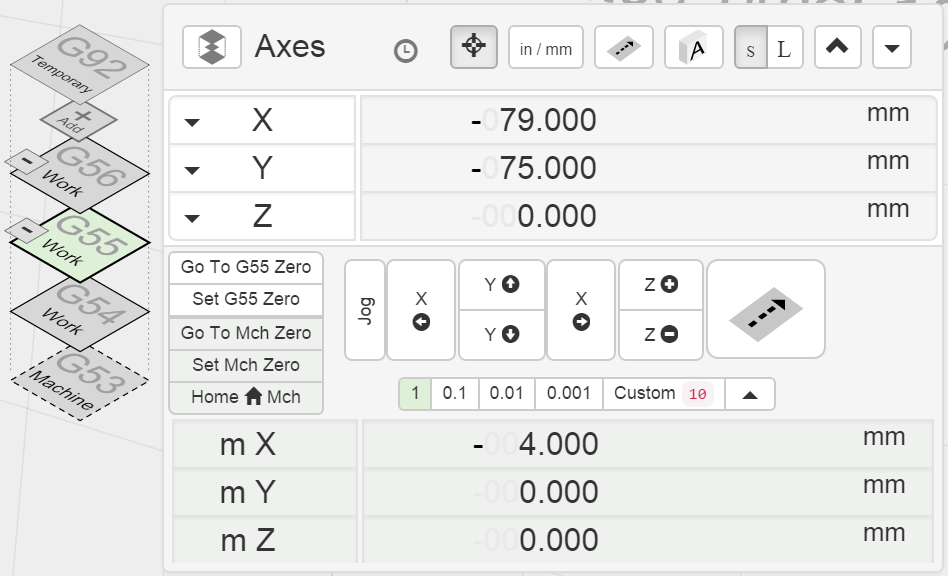Jog Z axis minus
Image resolution: width=948 pixels, height=576 pixels.
click(661, 335)
